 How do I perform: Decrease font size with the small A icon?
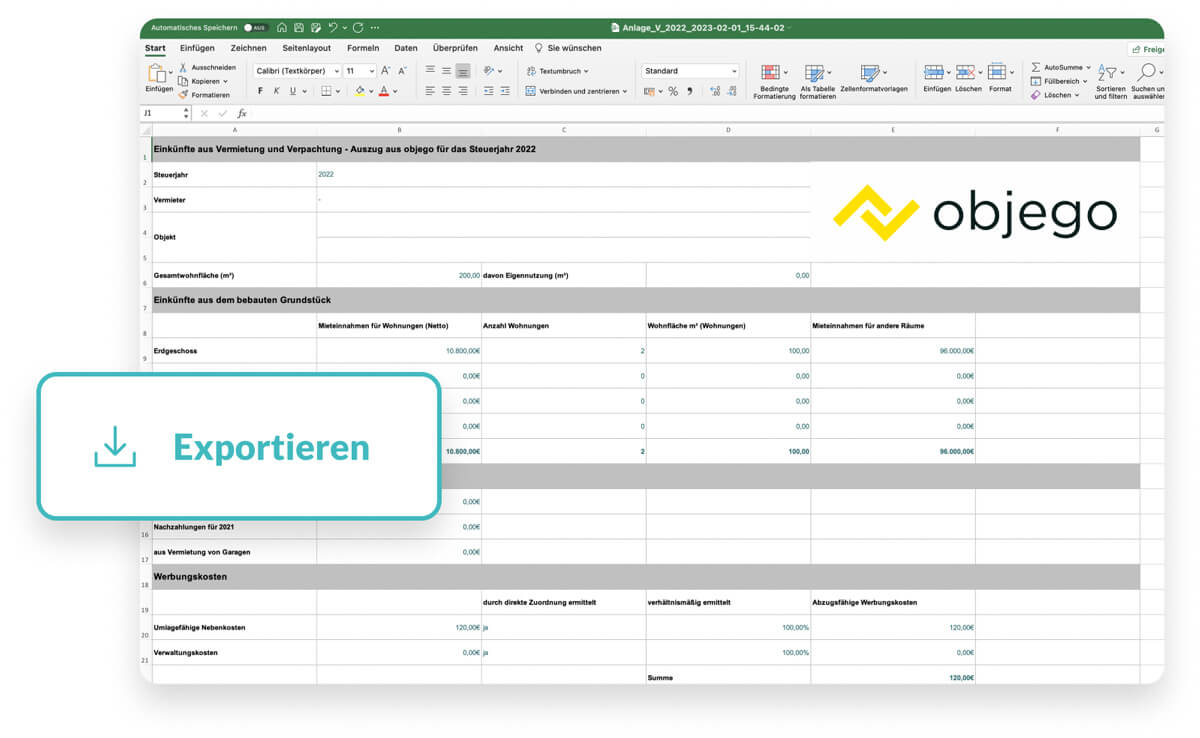[x=402, y=71]
